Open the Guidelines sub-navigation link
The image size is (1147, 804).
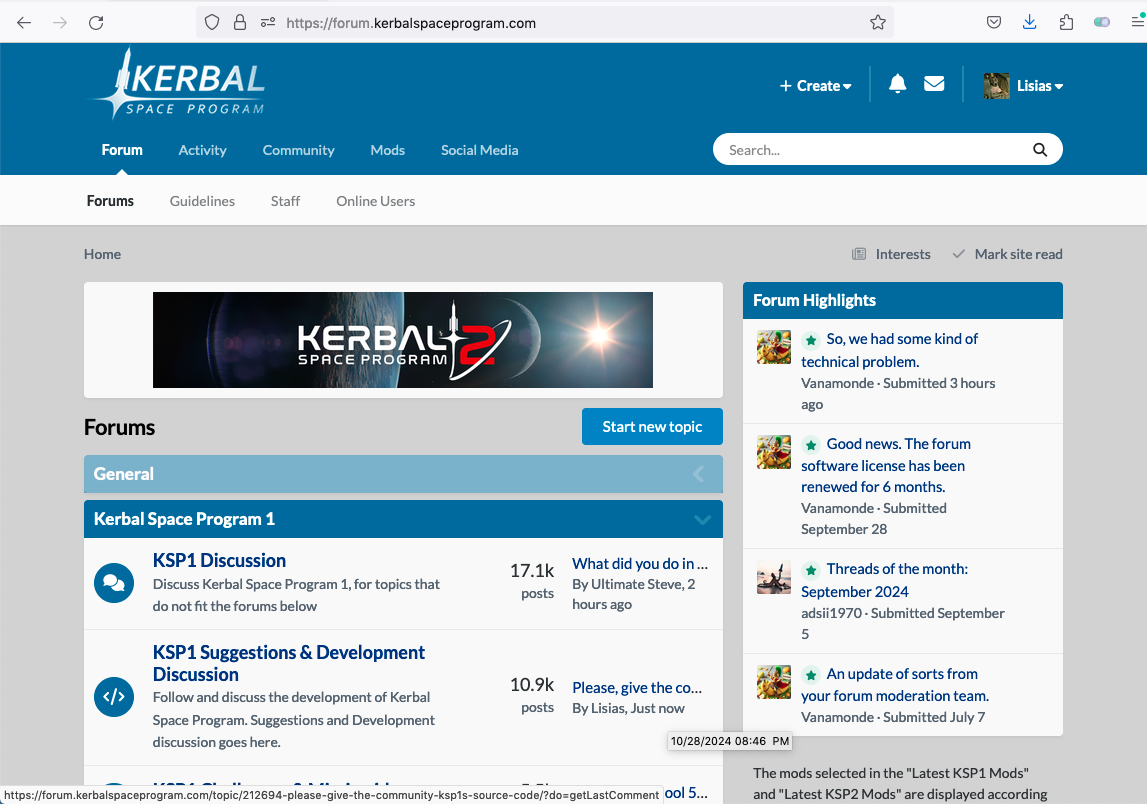(x=203, y=201)
